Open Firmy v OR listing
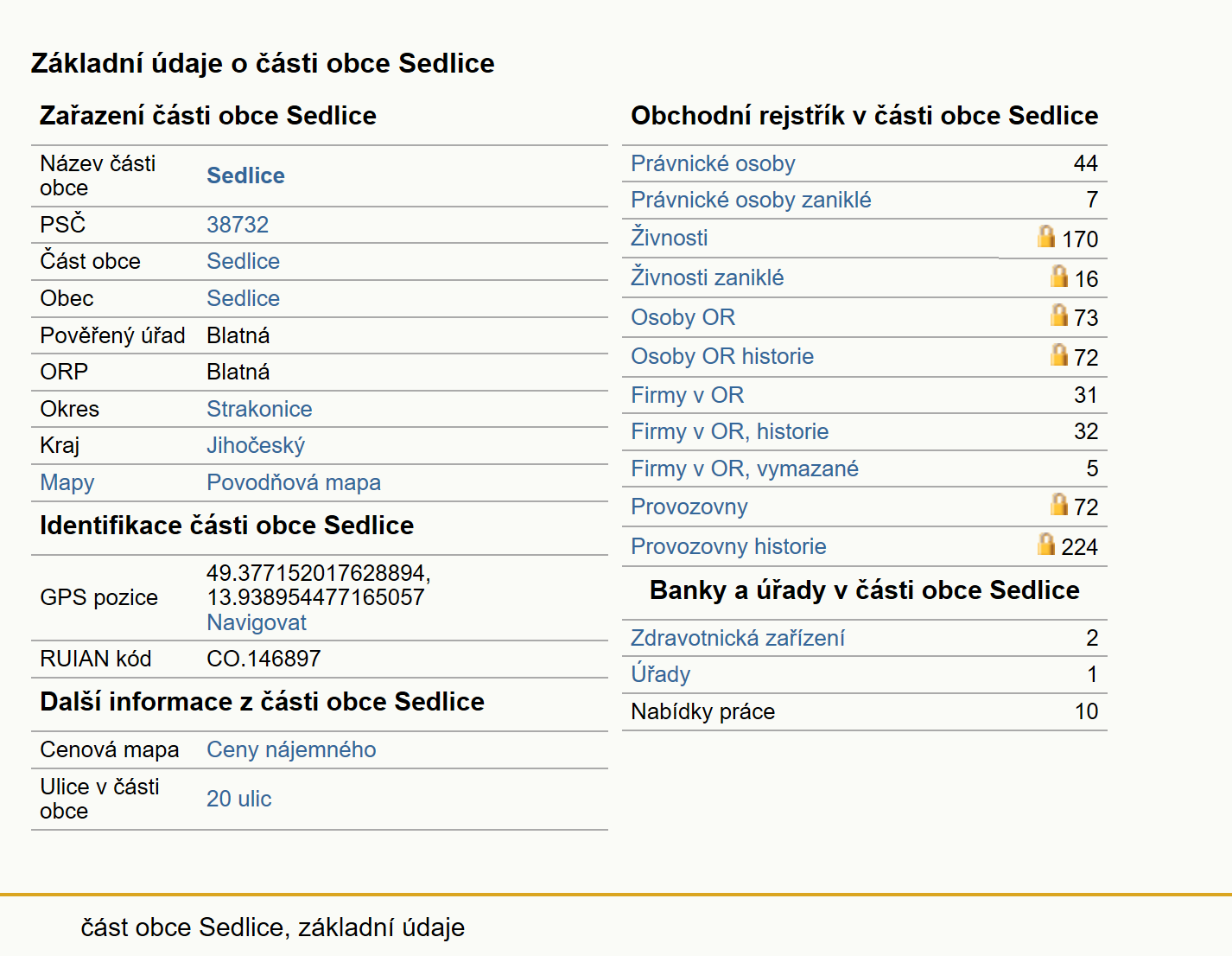Screen dimensions: 1232x956 click(x=687, y=395)
